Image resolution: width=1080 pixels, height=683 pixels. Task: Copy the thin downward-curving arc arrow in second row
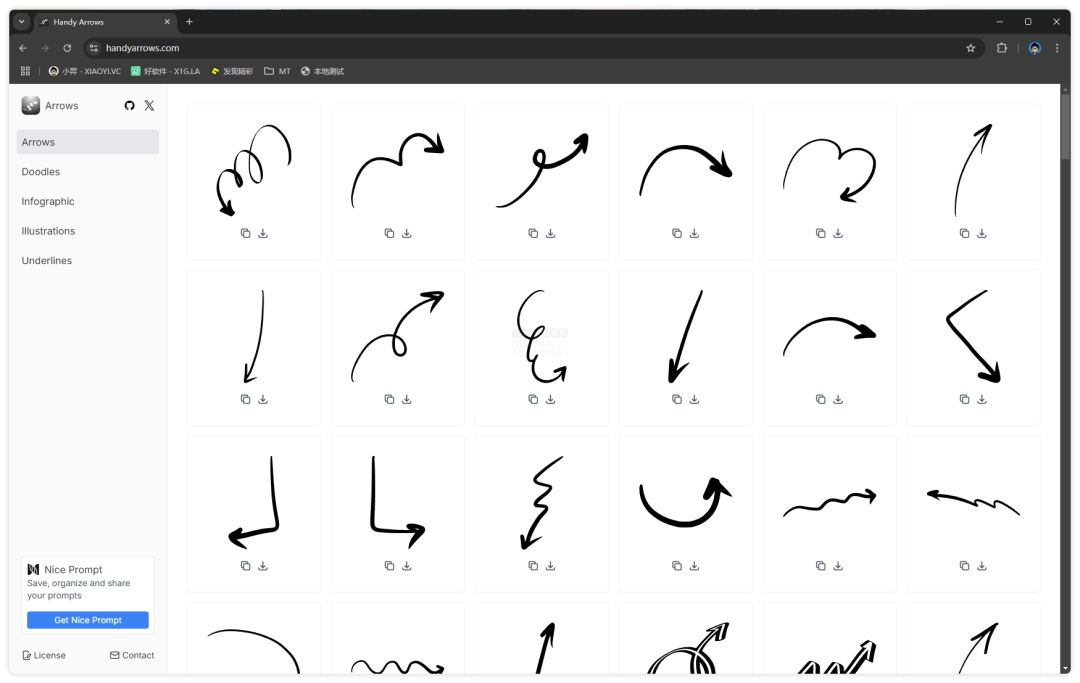click(x=820, y=399)
